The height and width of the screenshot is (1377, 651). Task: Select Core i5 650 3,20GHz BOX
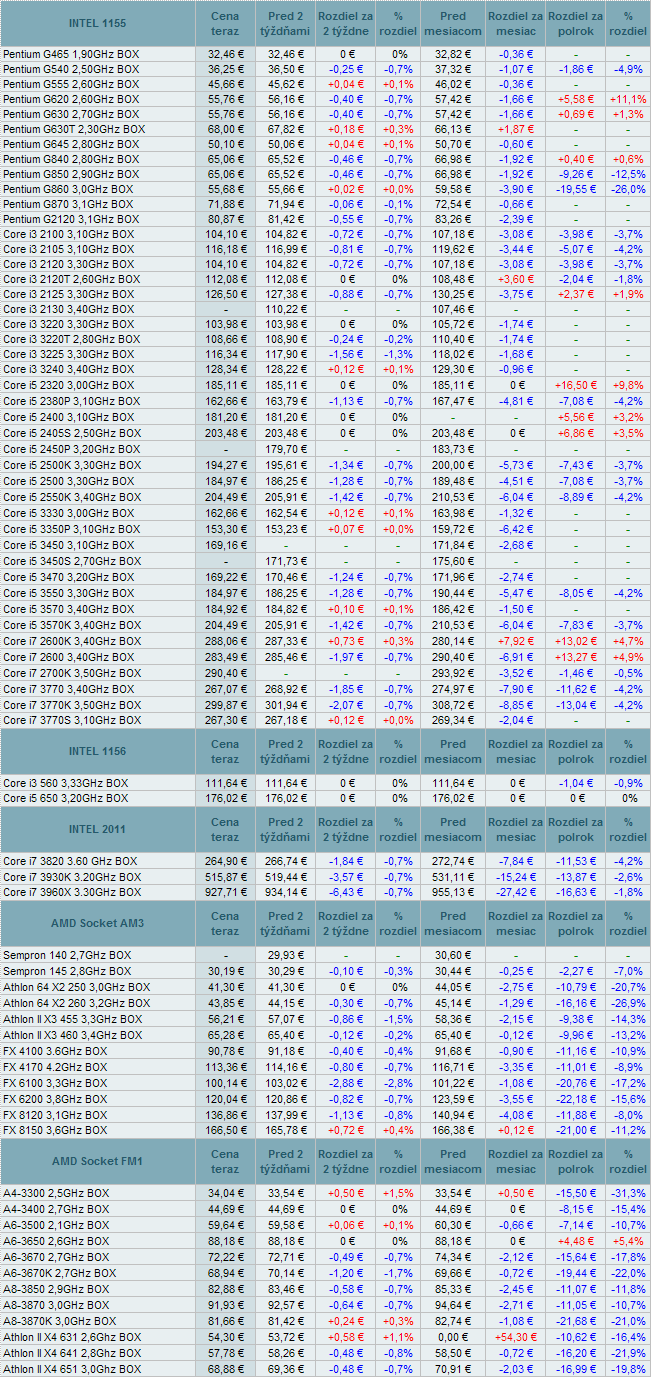65,798
